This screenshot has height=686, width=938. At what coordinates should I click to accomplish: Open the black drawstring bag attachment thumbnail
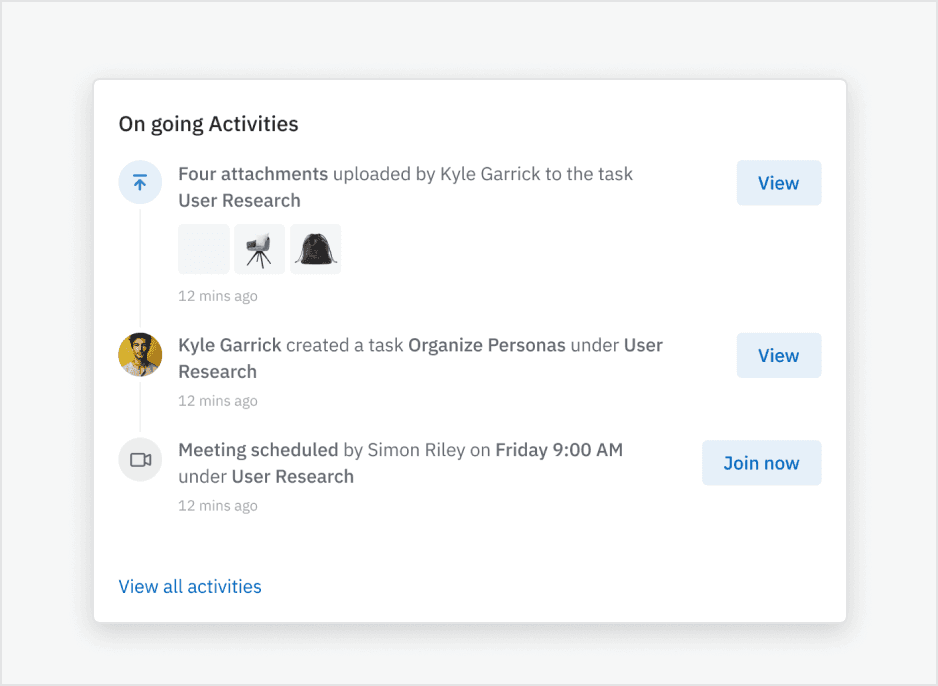(315, 249)
